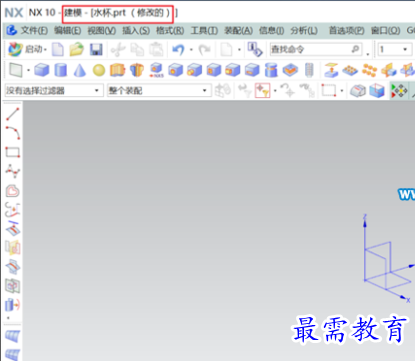Select the Line tool in the left toolbar
The image size is (415, 361).
tap(13, 114)
